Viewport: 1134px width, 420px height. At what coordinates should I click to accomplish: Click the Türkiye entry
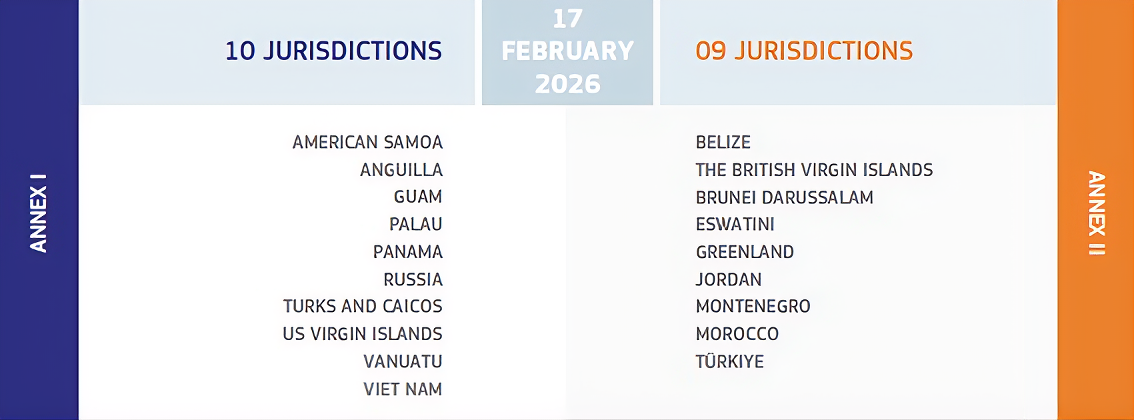pyautogui.click(x=730, y=361)
